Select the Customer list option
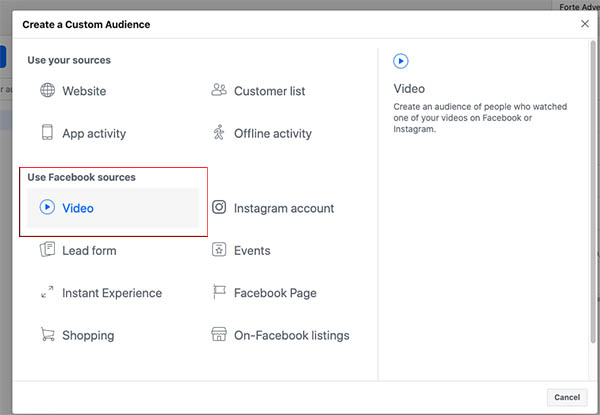The width and height of the screenshot is (600, 415). click(x=270, y=91)
